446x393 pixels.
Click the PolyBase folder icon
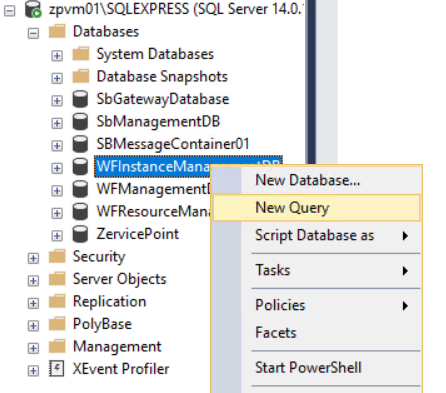point(57,324)
